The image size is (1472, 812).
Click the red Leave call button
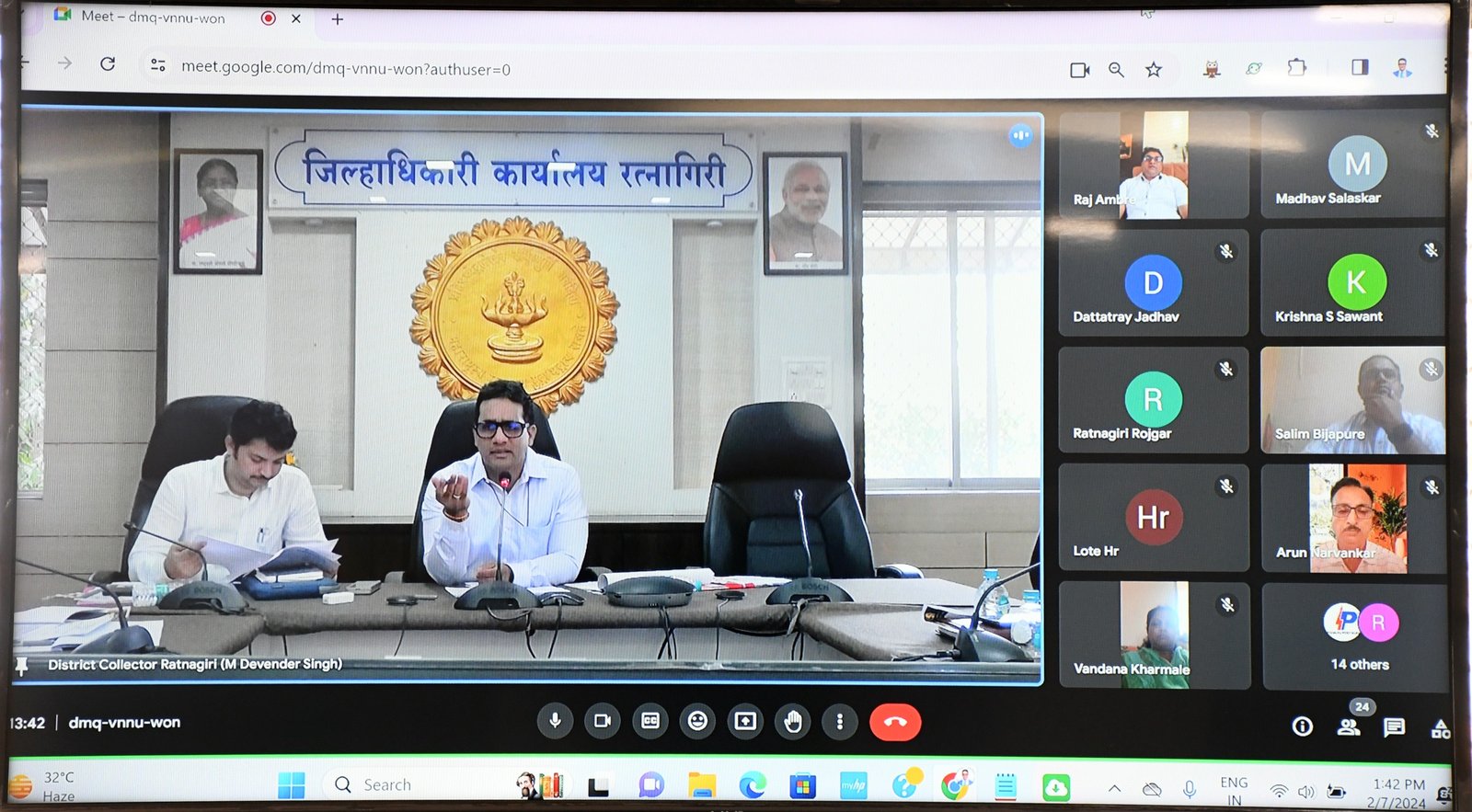(894, 723)
